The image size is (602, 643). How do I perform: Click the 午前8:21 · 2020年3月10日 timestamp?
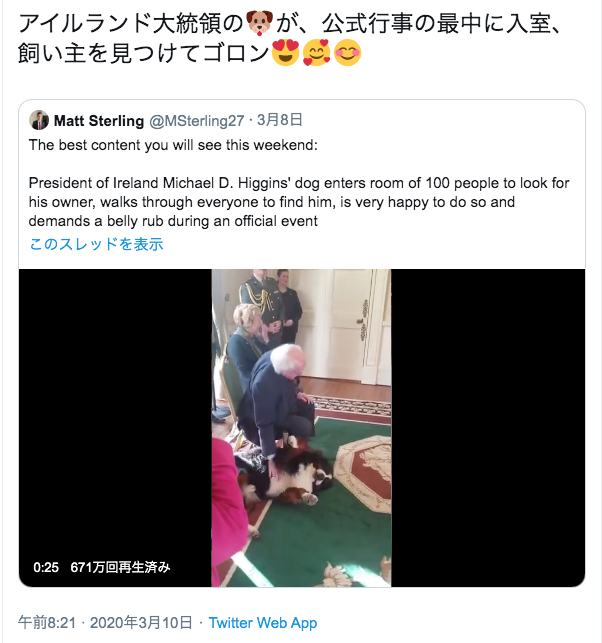[x=105, y=622]
